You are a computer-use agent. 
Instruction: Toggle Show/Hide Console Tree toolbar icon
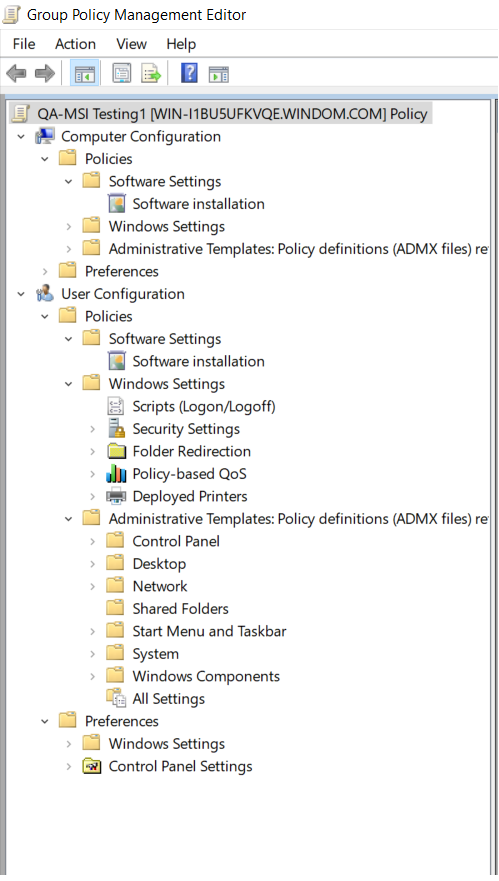click(x=85, y=74)
